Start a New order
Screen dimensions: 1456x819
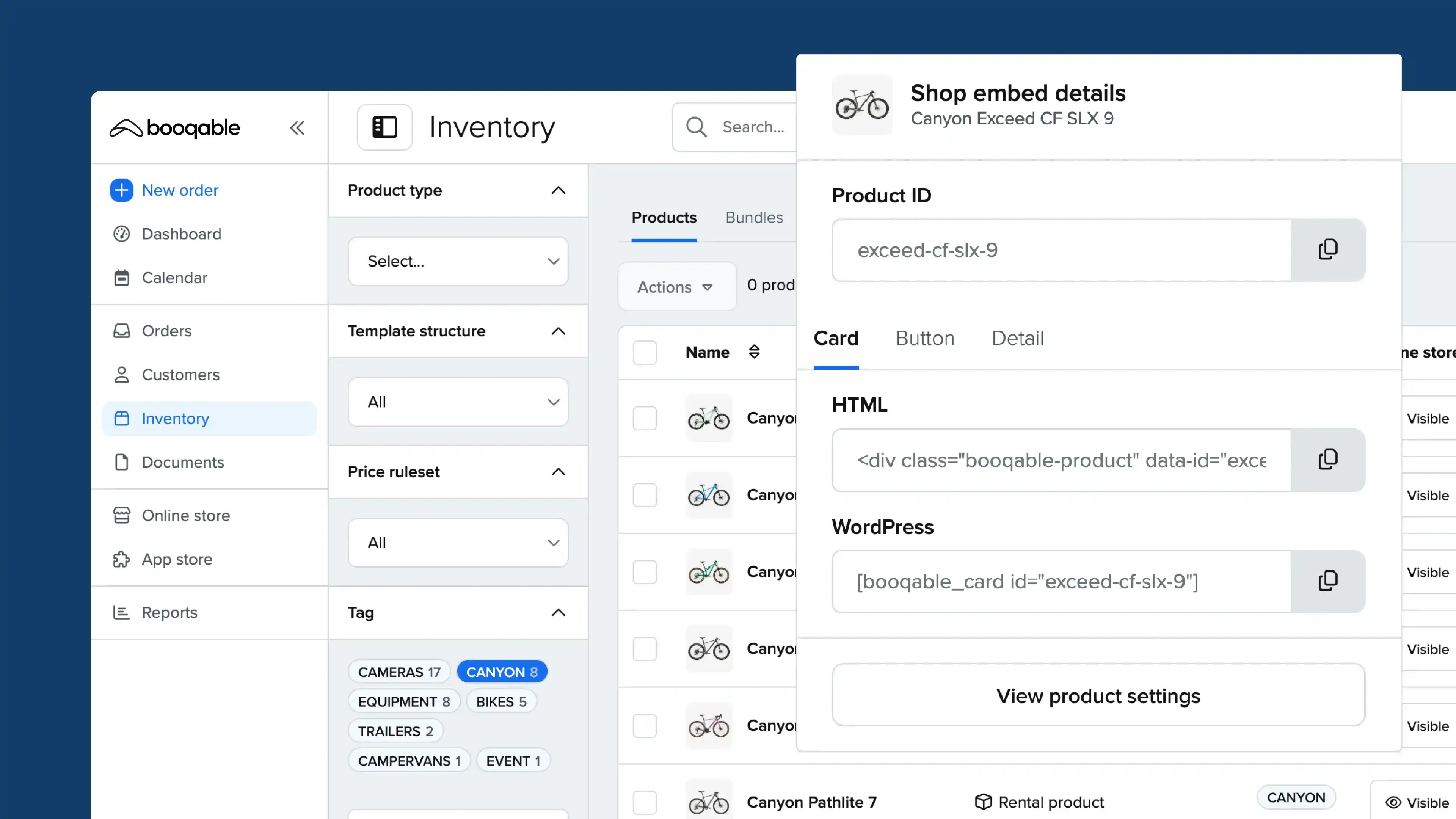[x=180, y=190]
